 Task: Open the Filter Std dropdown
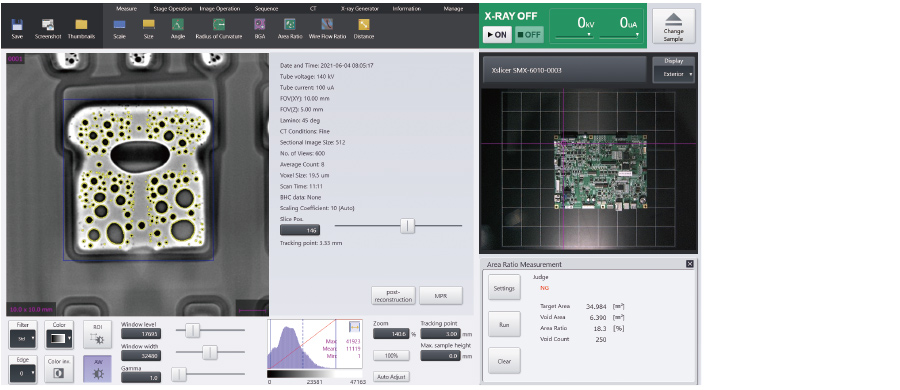pyautogui.click(x=23, y=339)
